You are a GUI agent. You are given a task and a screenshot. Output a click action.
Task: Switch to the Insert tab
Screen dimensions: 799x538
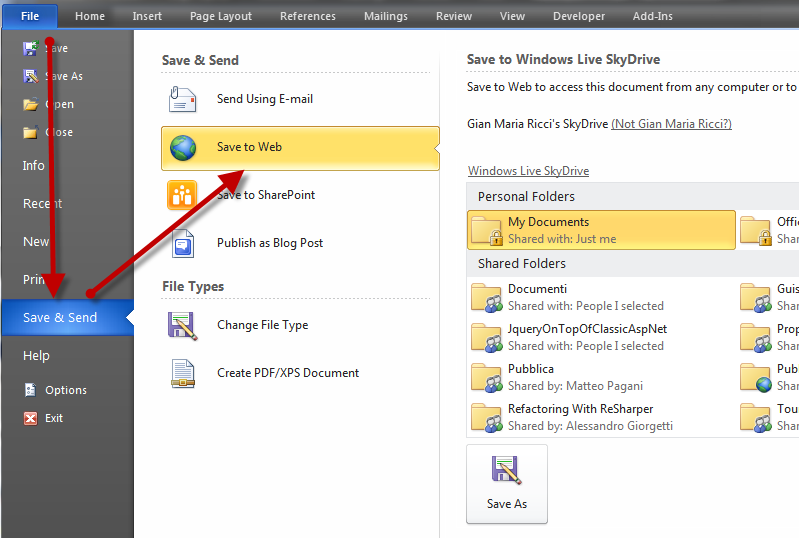[147, 16]
